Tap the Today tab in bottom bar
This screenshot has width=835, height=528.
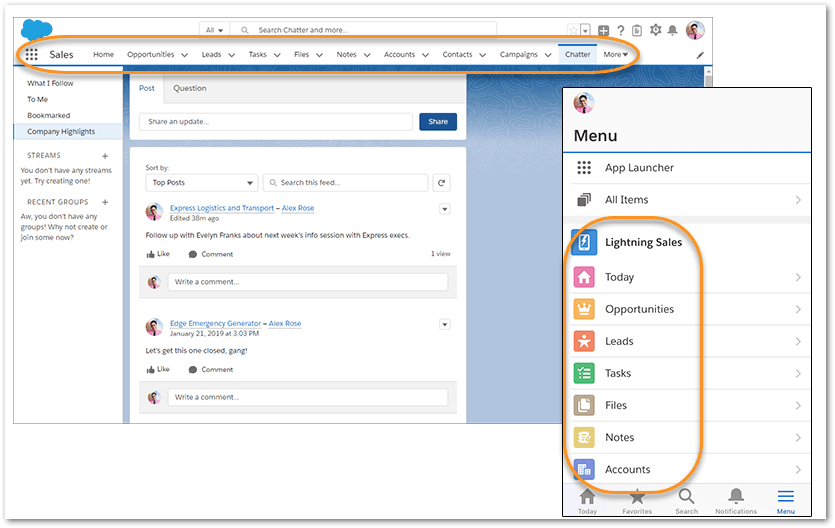587,501
